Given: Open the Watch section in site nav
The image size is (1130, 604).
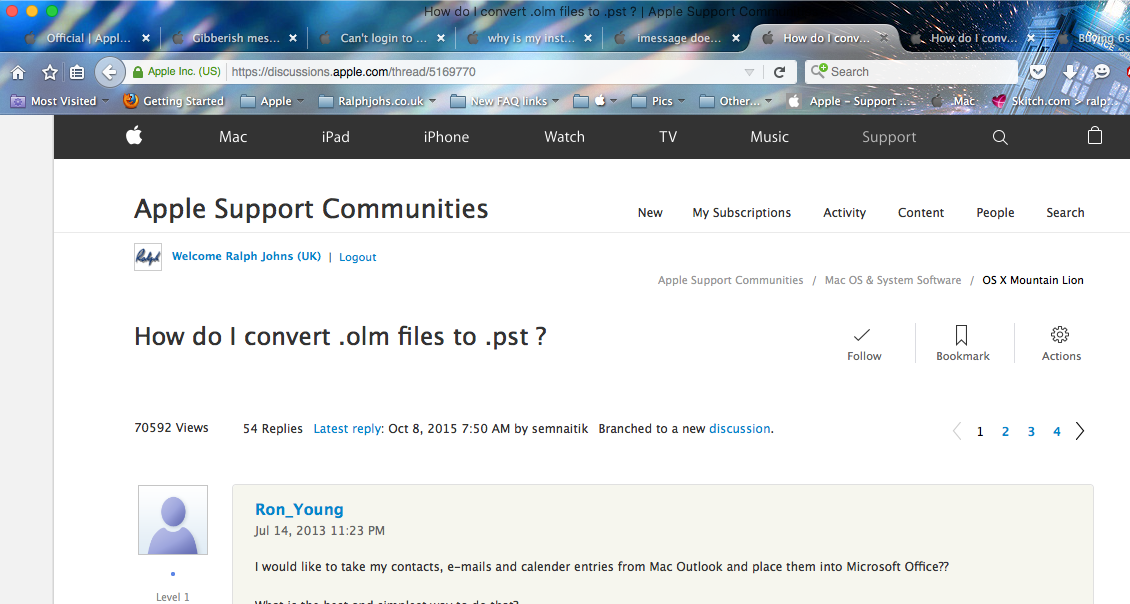Looking at the screenshot, I should pyautogui.click(x=564, y=137).
